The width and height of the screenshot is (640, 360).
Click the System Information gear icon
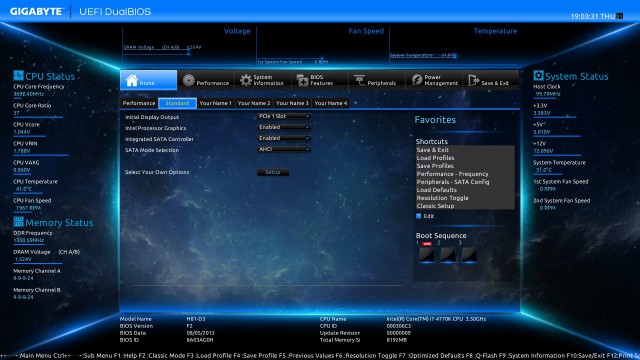click(246, 80)
